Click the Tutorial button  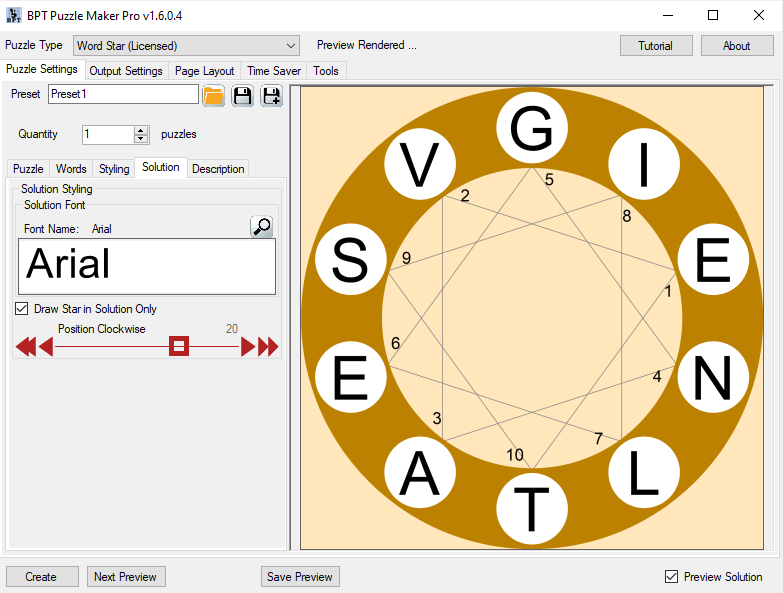[x=656, y=46]
